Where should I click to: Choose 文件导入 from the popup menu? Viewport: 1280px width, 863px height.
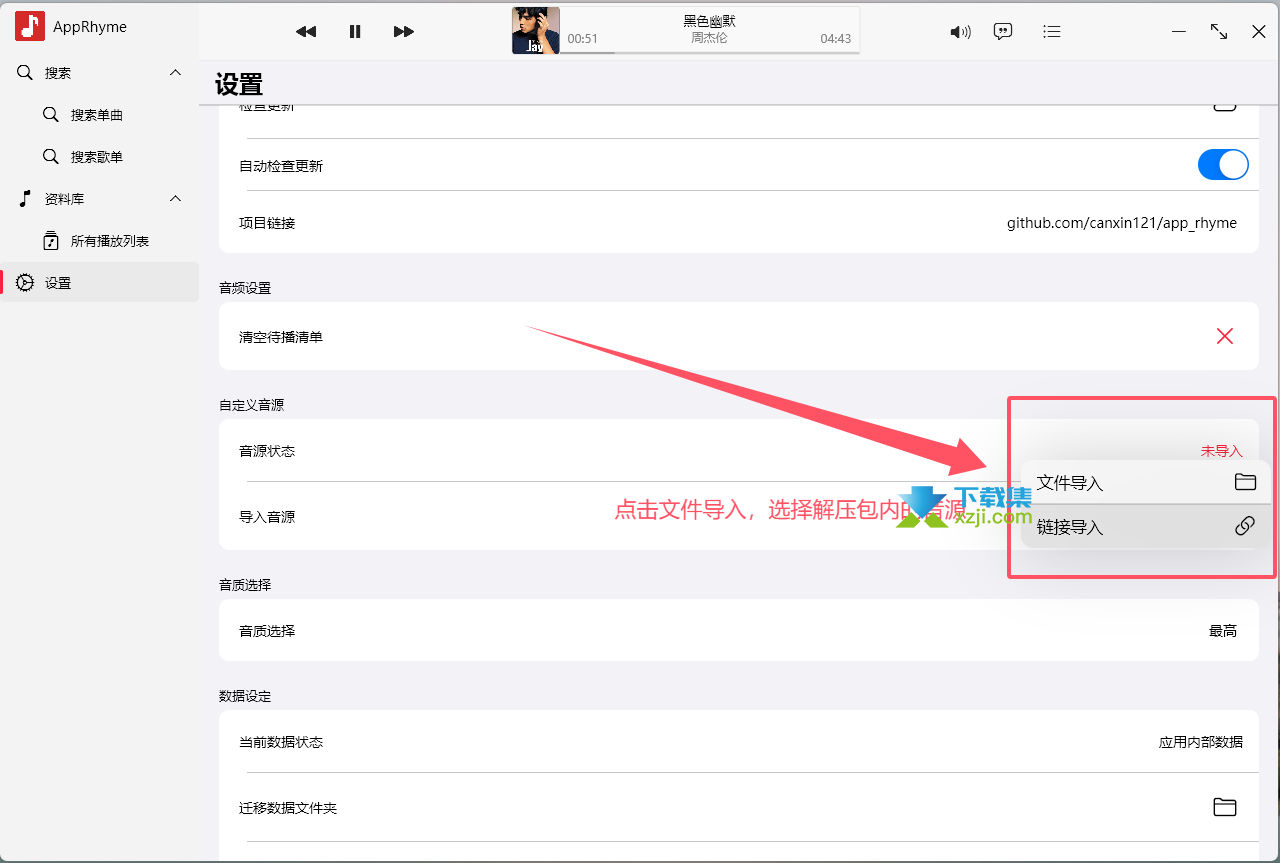tap(1146, 483)
